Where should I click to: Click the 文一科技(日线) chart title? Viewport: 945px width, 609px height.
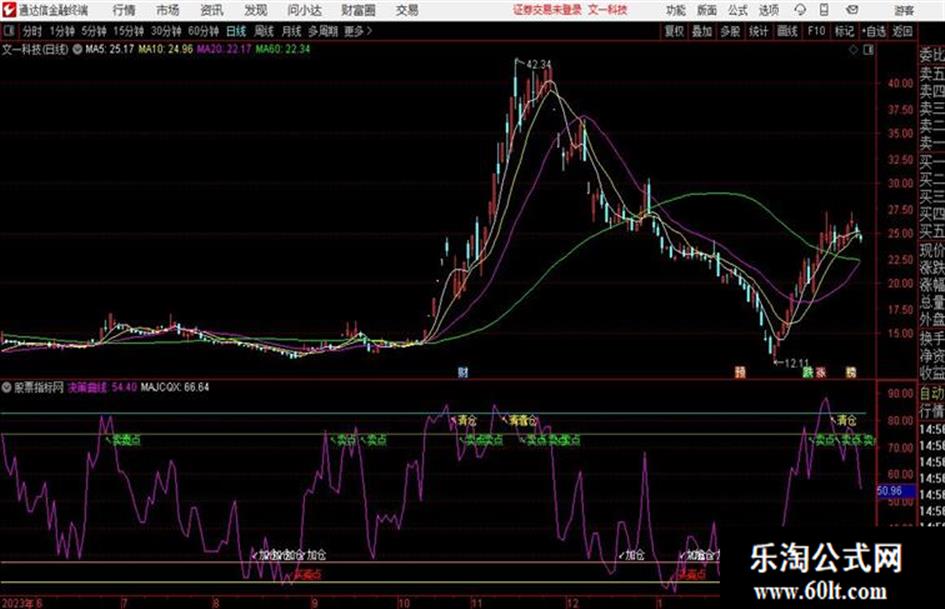click(x=35, y=49)
